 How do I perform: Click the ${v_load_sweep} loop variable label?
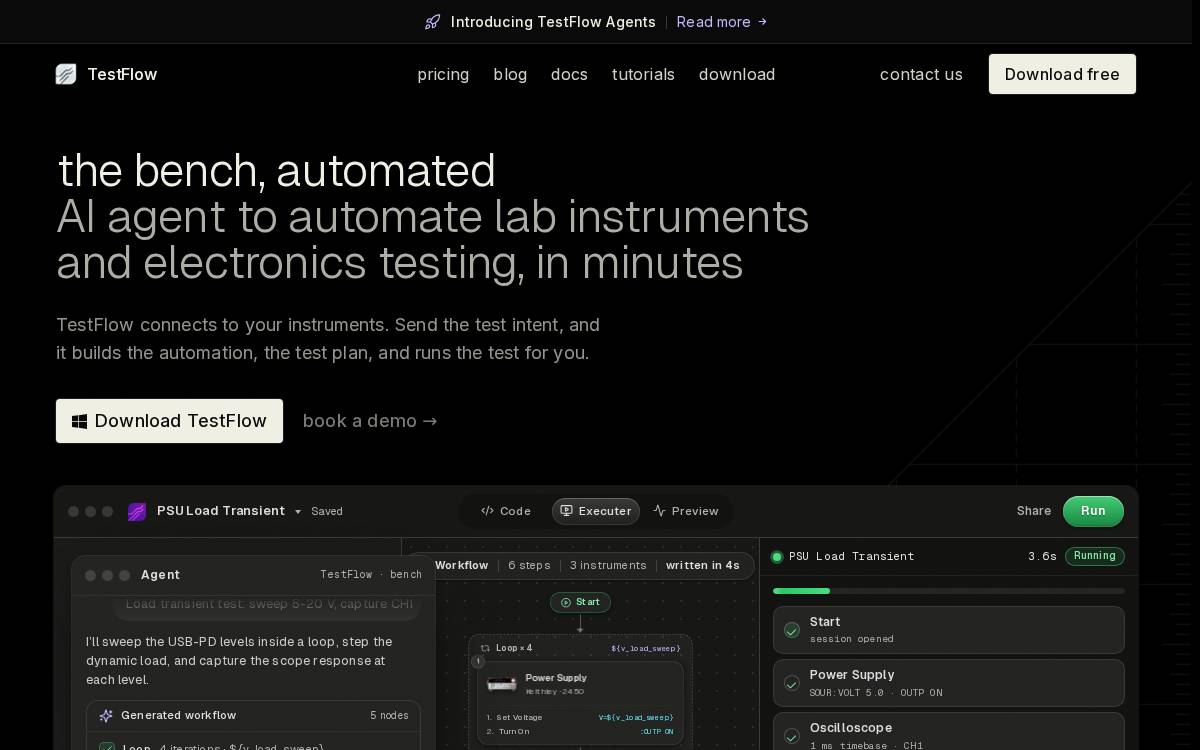point(645,648)
